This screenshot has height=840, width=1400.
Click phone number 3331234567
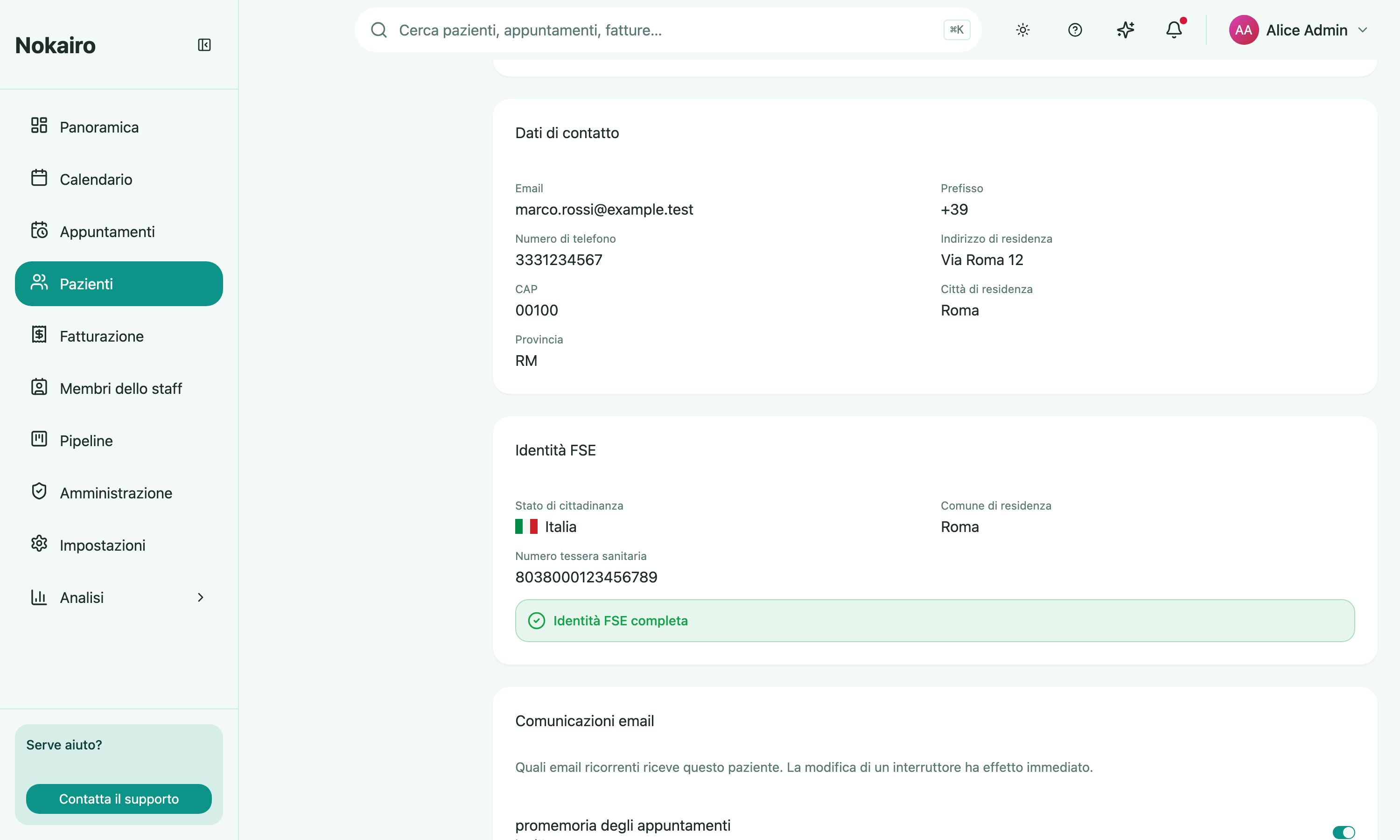[x=559, y=260]
